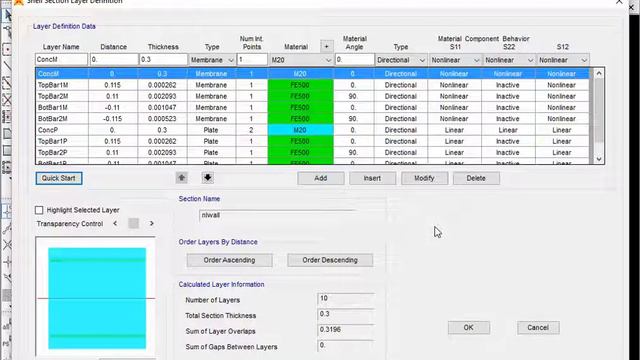Select the X-brace draw tool in left toolbar
Viewport: 640px width, 360px height.
click(x=7, y=100)
